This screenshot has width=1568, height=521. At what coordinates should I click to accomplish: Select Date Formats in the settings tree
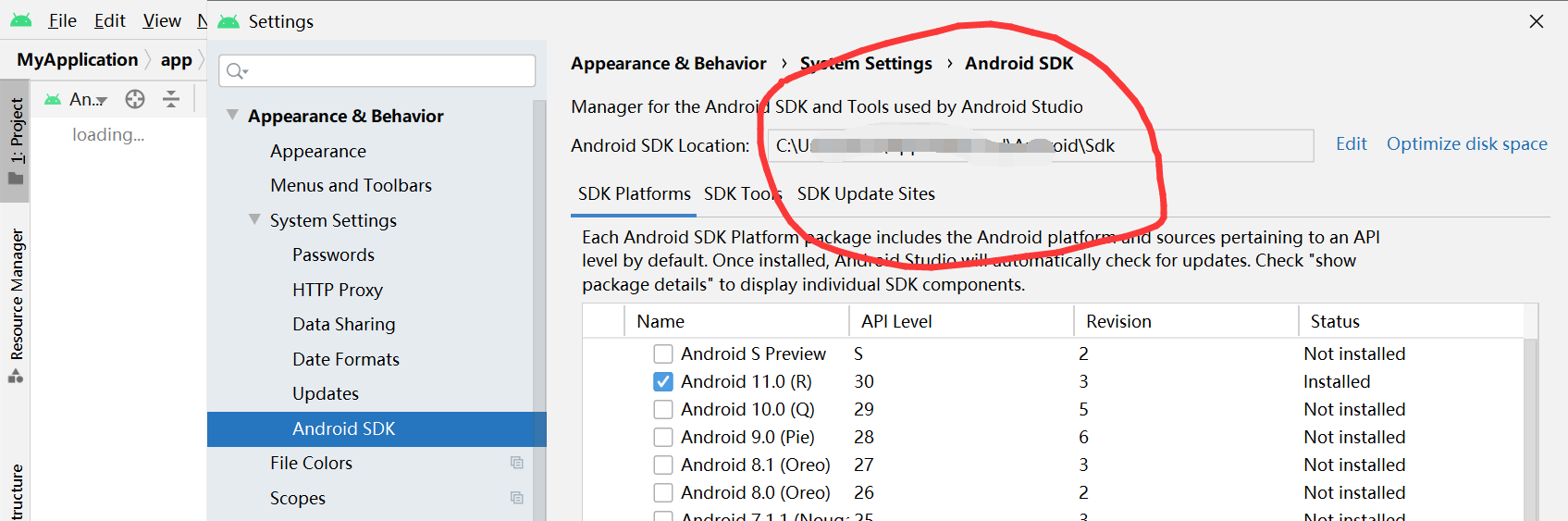pyautogui.click(x=346, y=359)
